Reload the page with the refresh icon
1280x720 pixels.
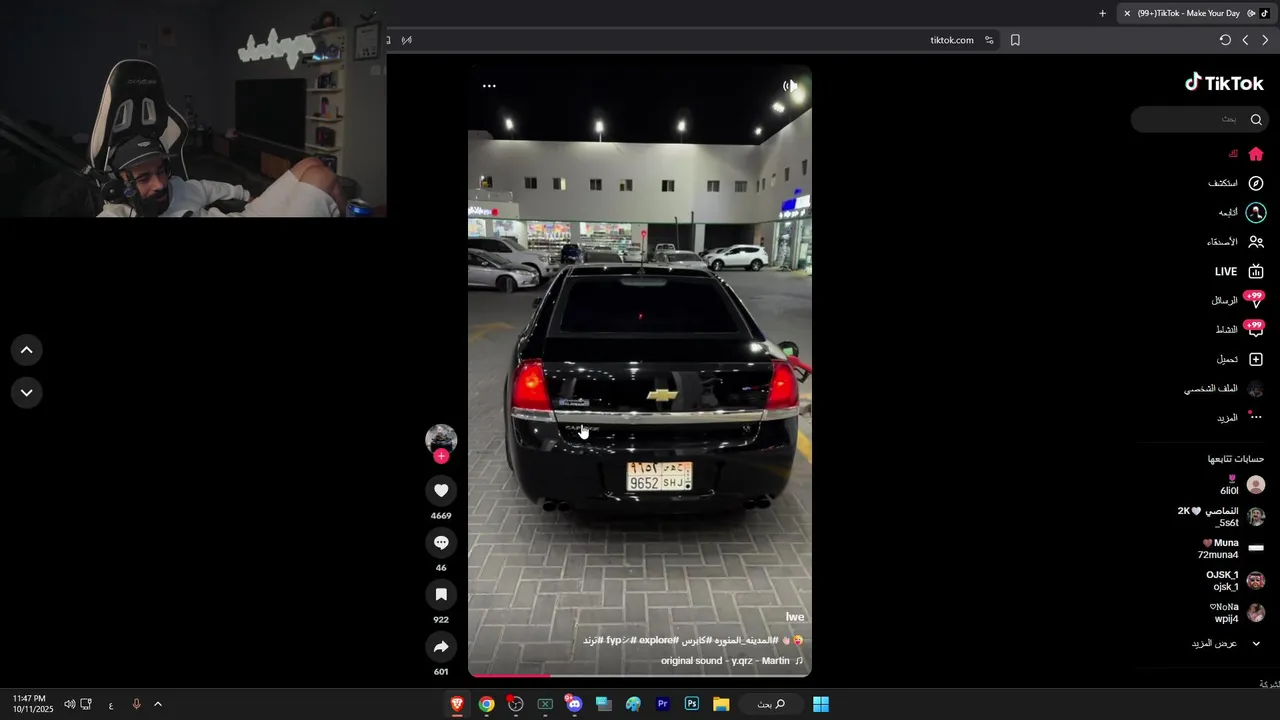point(1225,40)
